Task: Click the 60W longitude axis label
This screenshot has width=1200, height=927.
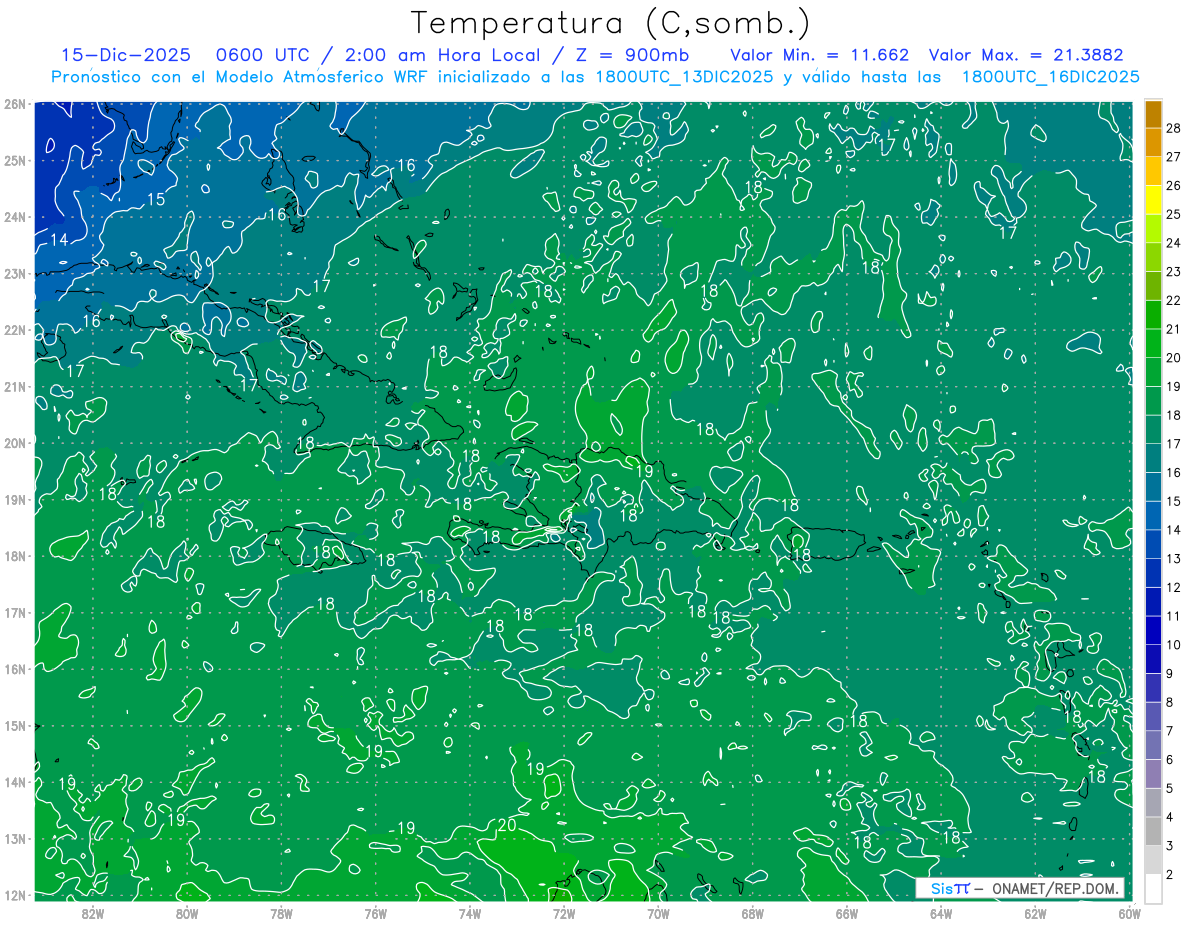Action: 1130,913
